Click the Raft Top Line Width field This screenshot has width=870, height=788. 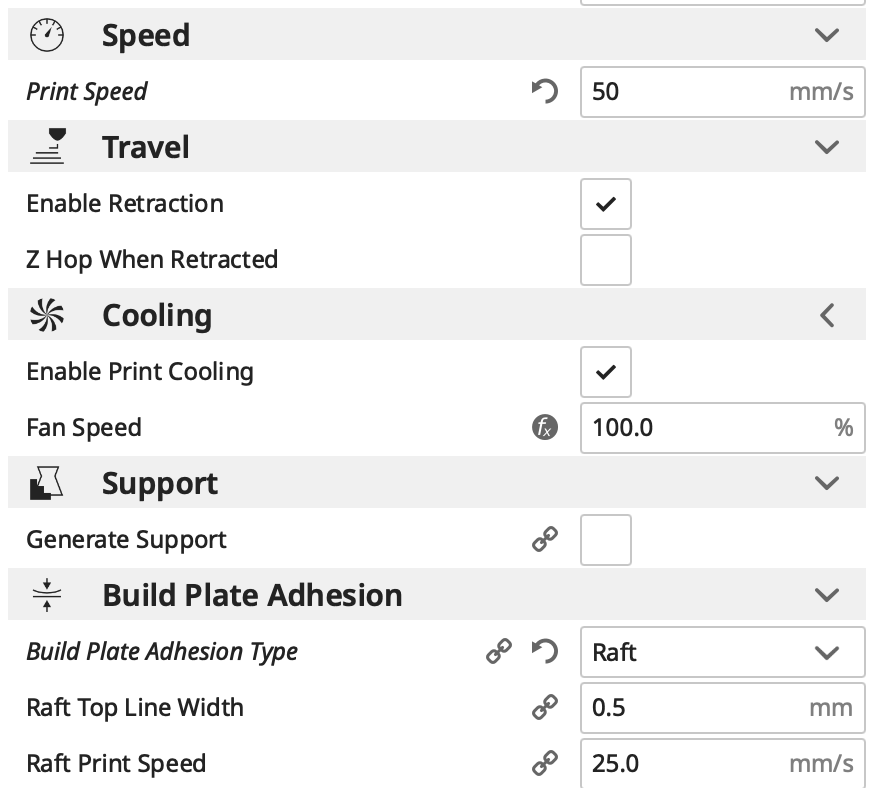point(695,708)
